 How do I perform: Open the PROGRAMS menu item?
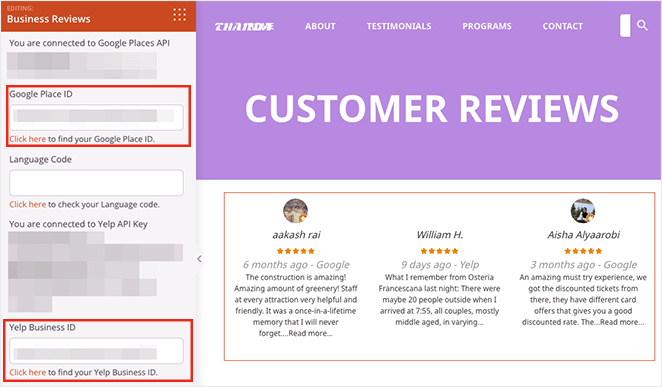[x=487, y=26]
